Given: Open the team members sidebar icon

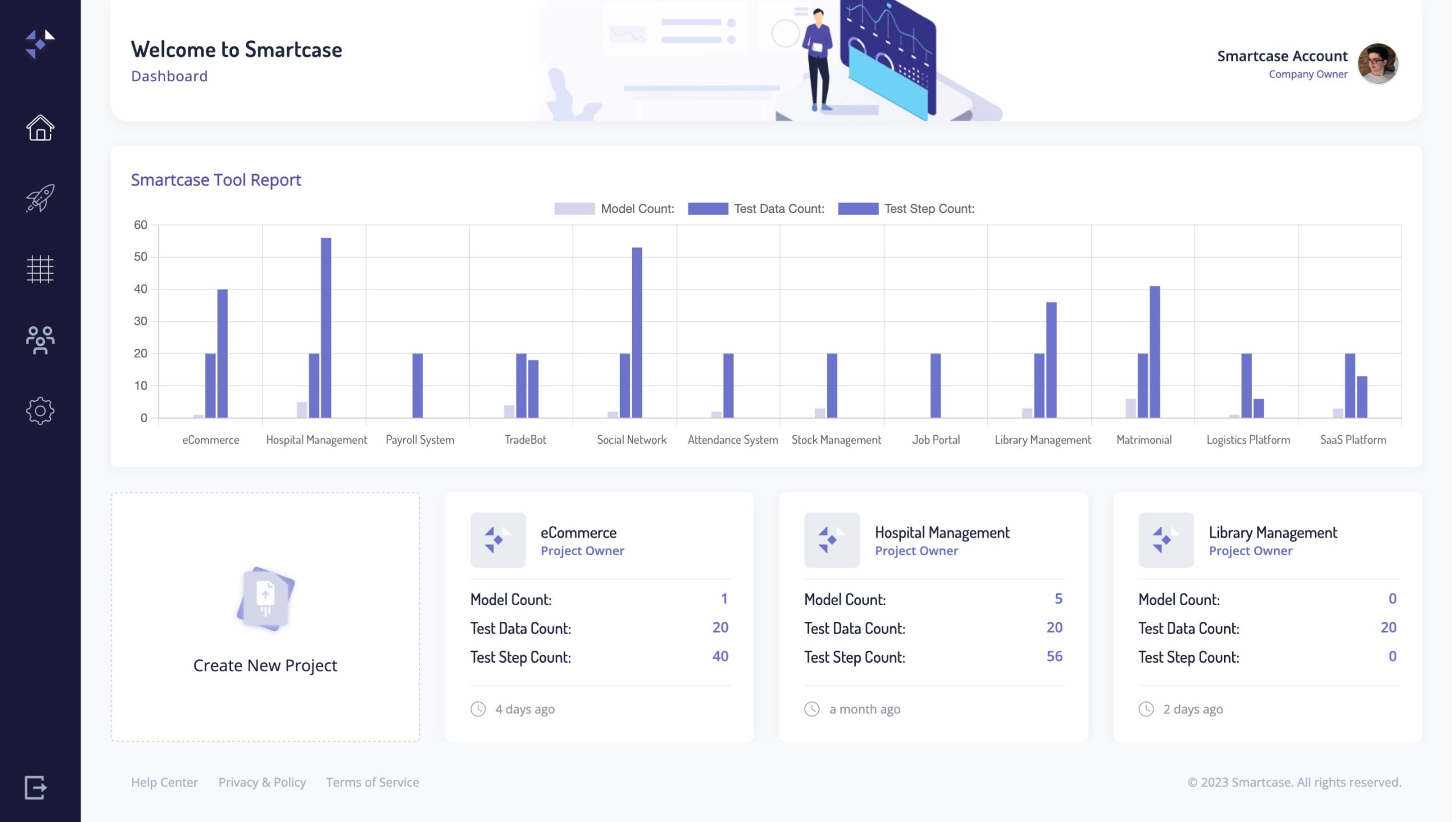Looking at the screenshot, I should tap(40, 340).
